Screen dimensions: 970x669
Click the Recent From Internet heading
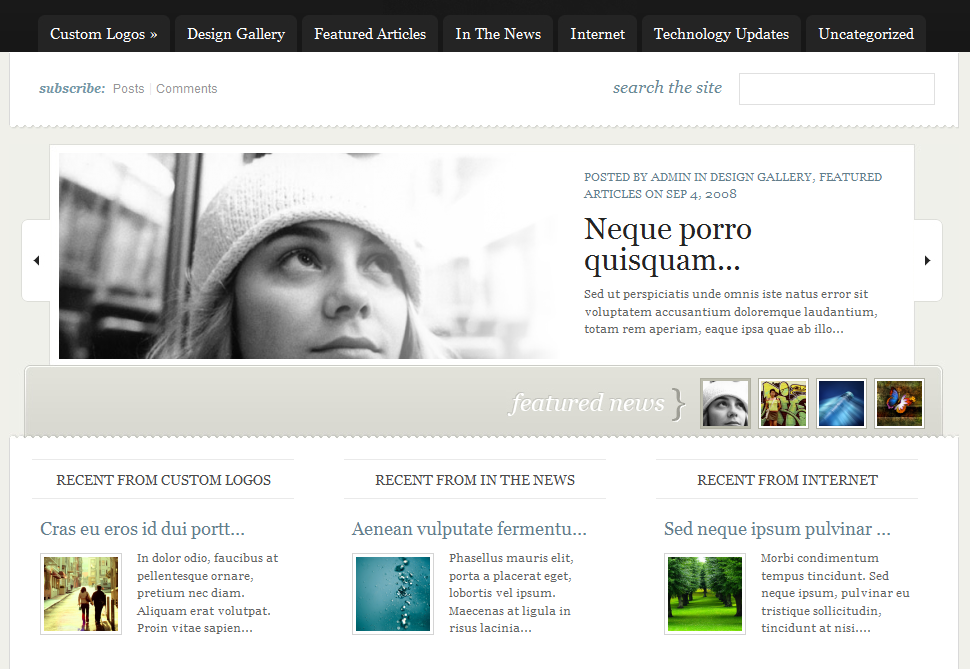(787, 480)
